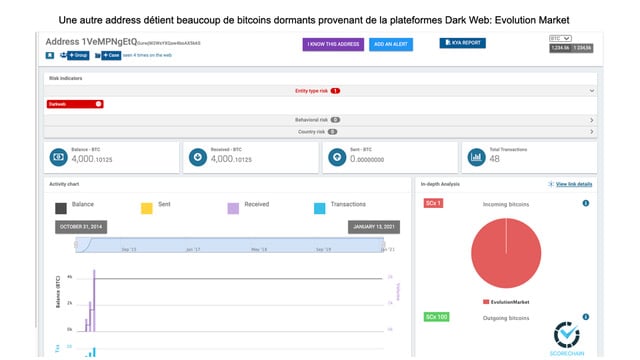Click the OCTOBER 31, 2014 start date

[81, 227]
